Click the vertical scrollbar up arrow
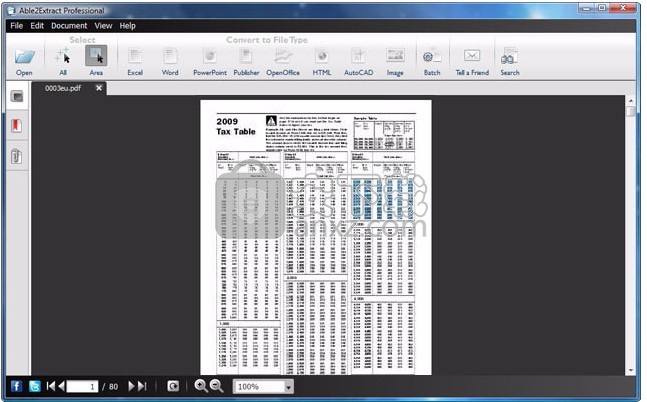647x402 pixels. click(630, 100)
